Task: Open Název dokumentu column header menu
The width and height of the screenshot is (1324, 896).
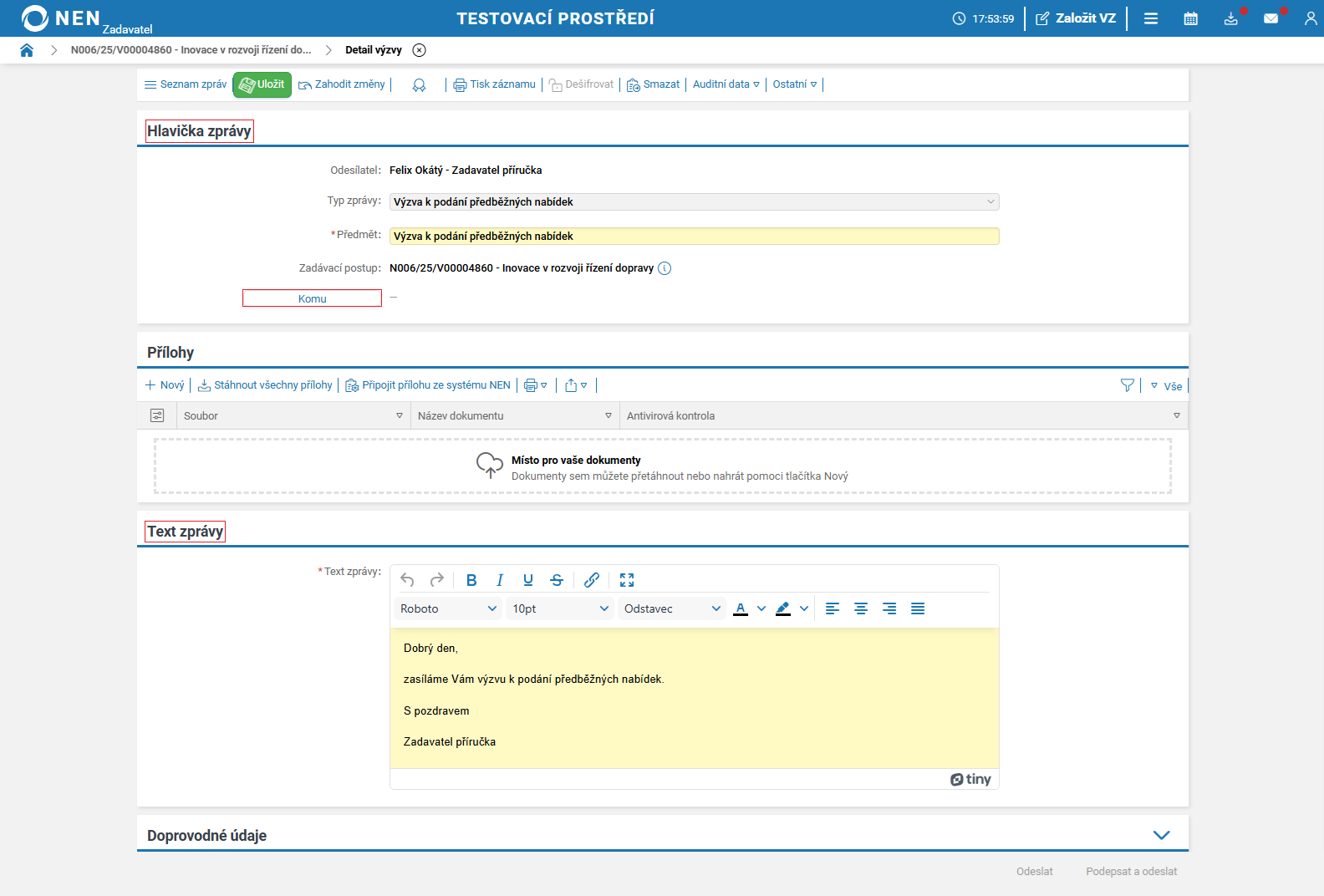Action: tap(609, 415)
